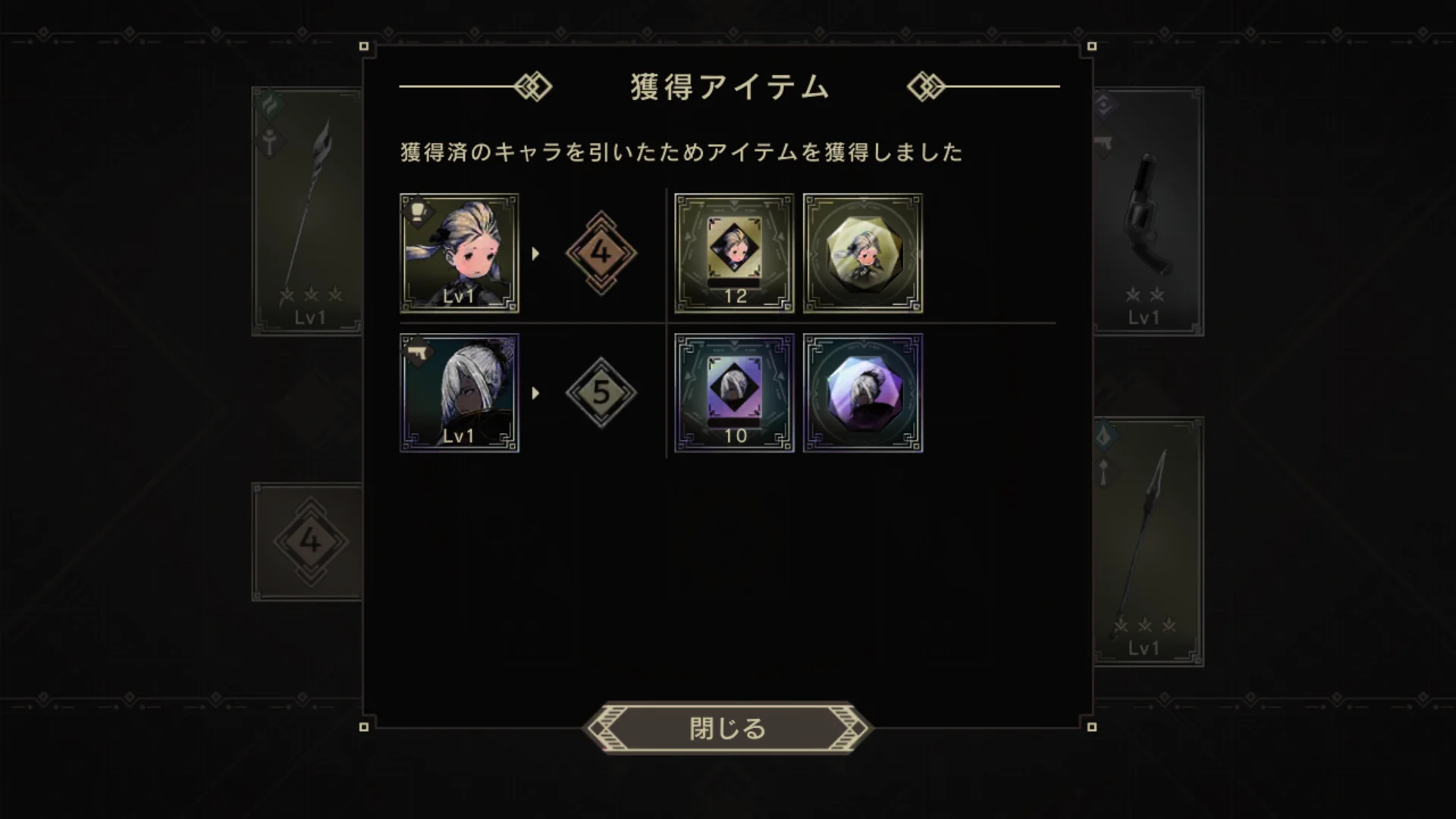Screen dimensions: 1456x819
Task: Tap the bronze rank 4 diamond badge
Action: [x=601, y=253]
